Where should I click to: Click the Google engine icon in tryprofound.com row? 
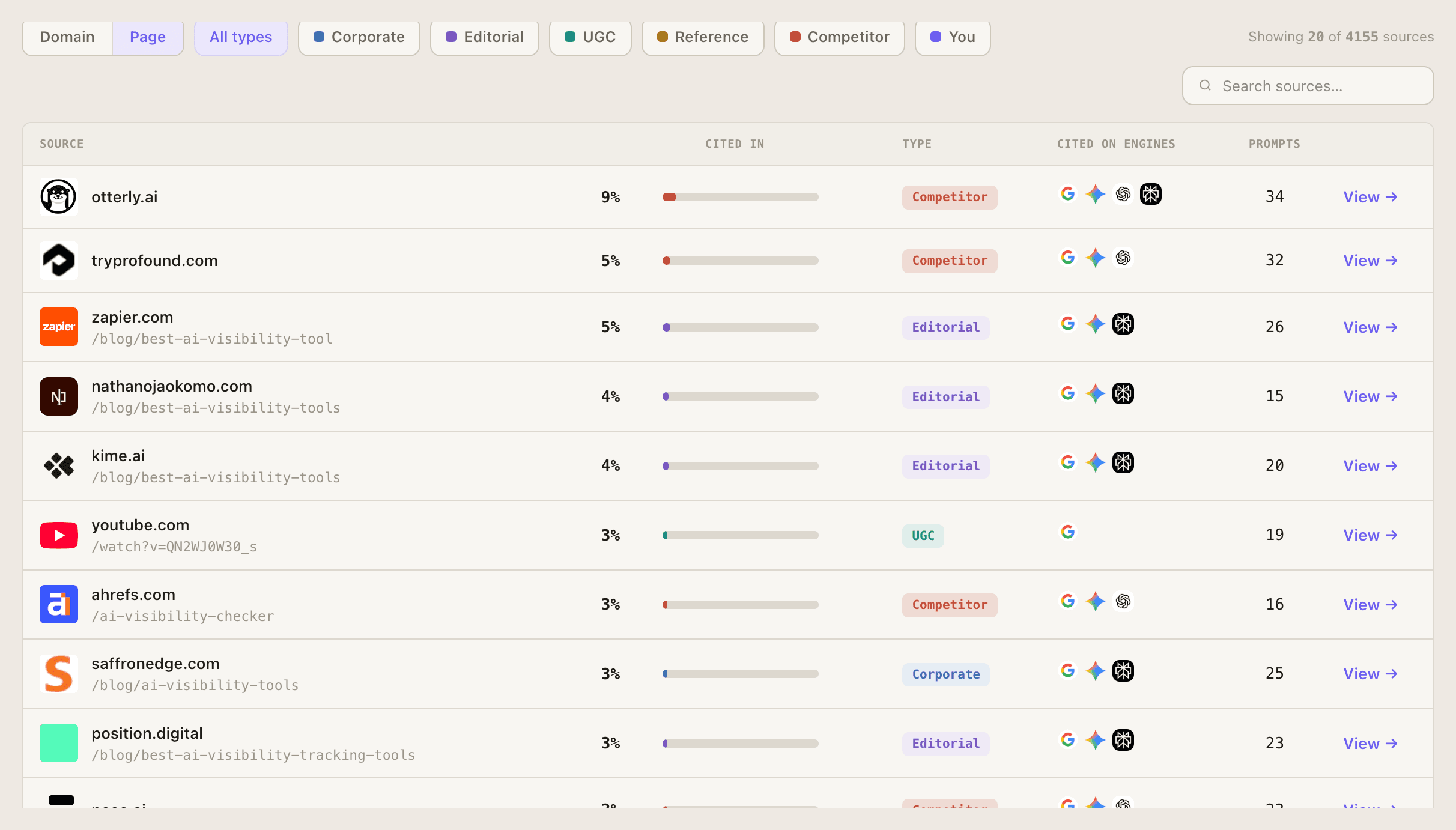1068,258
